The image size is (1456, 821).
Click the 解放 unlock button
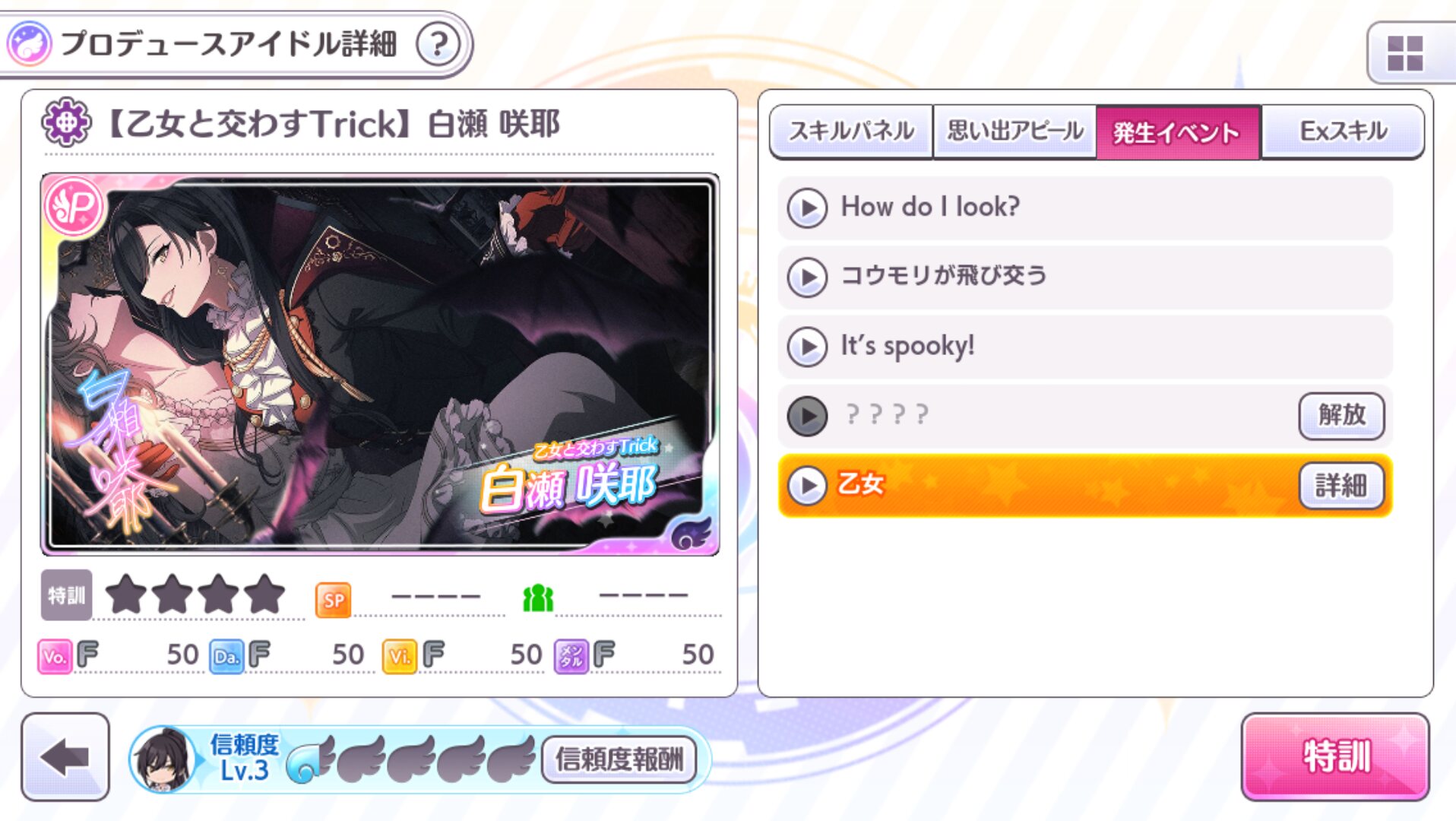pyautogui.click(x=1341, y=416)
